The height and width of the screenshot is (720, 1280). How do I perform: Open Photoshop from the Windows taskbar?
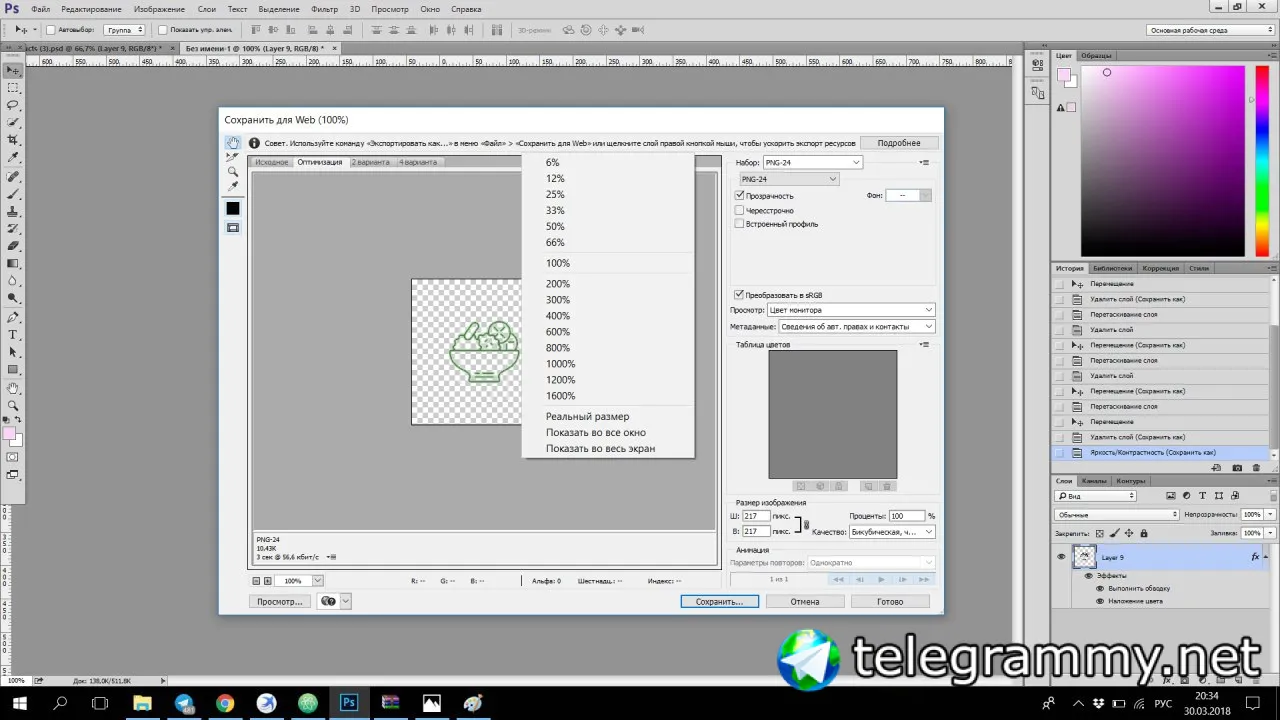[348, 703]
